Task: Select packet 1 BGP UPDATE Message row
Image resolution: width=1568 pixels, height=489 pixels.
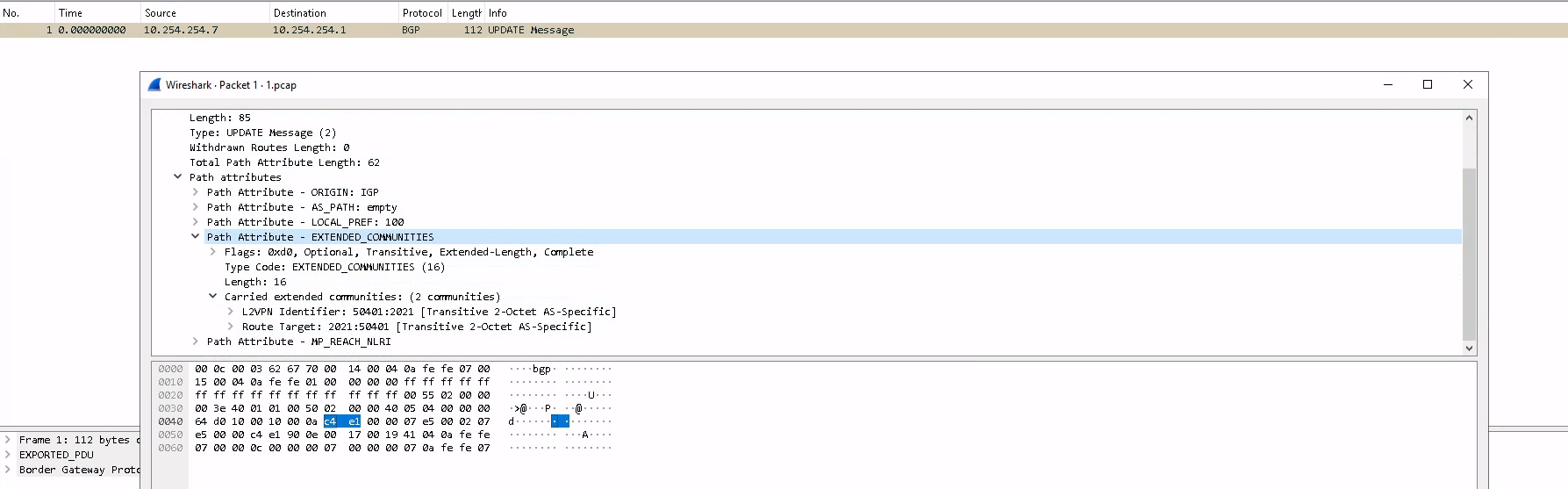Action: [x=784, y=30]
